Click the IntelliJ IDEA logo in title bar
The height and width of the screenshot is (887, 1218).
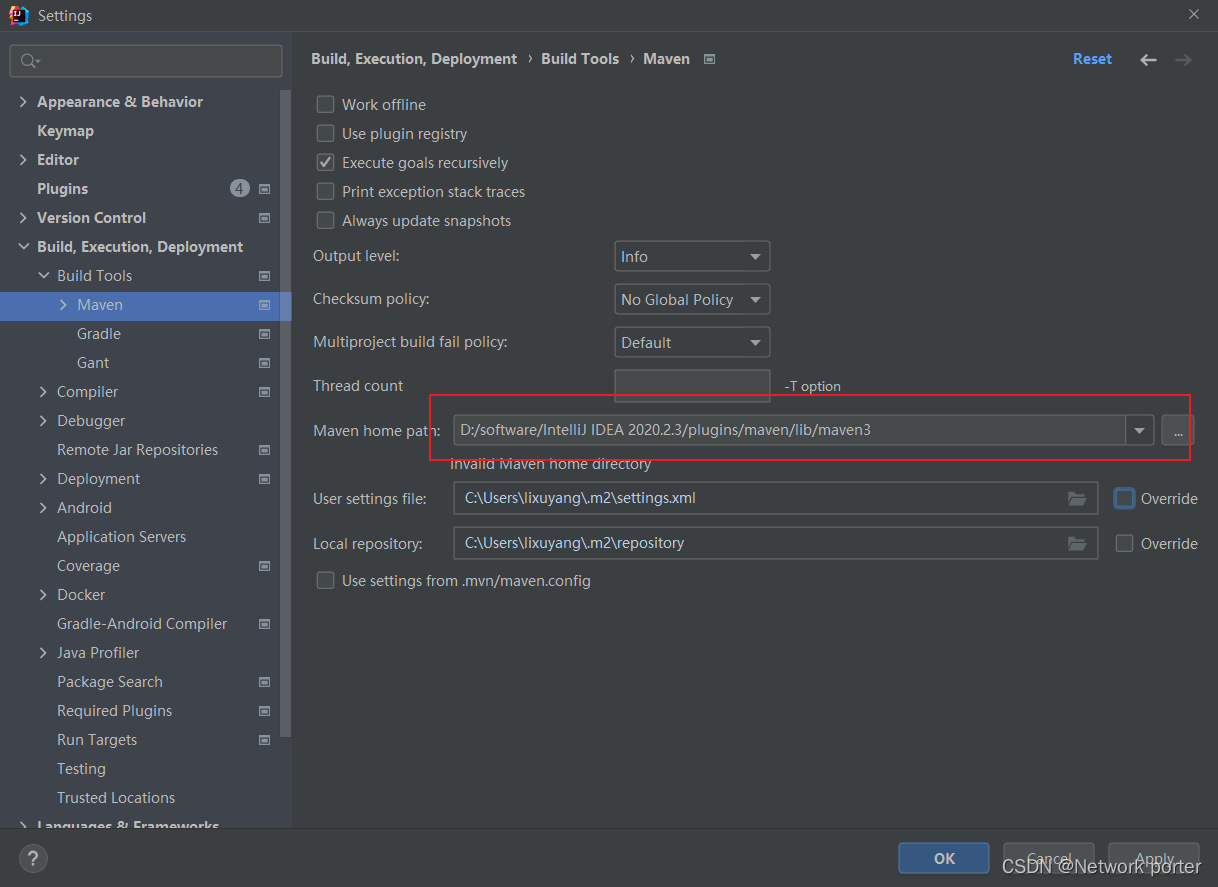[18, 15]
